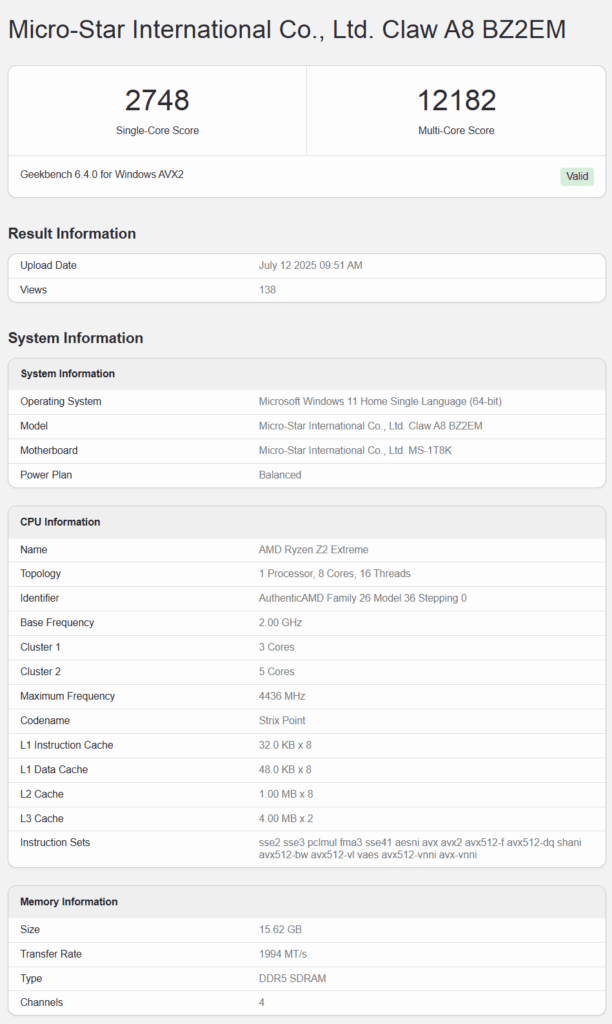612x1024 pixels.
Task: Select the upload date July 12 2025 09:51 AM
Action: [x=310, y=265]
